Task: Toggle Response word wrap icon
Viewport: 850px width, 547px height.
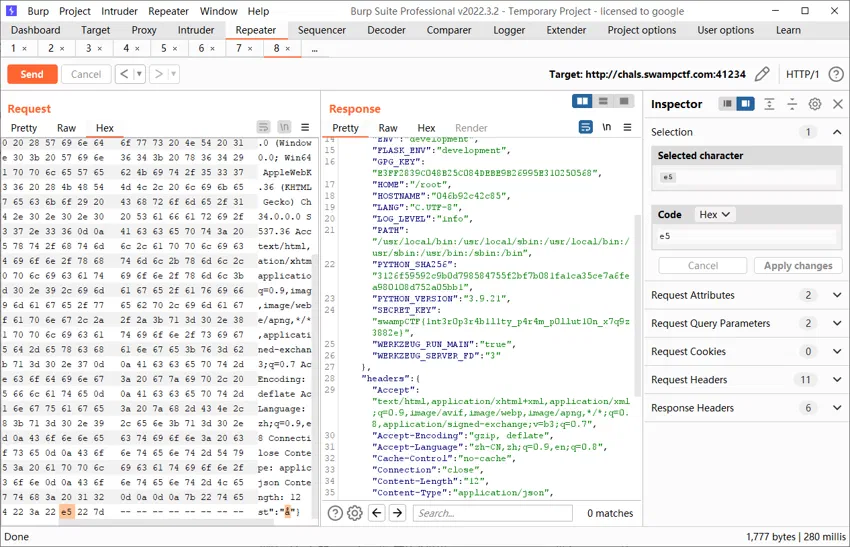Action: [x=585, y=127]
